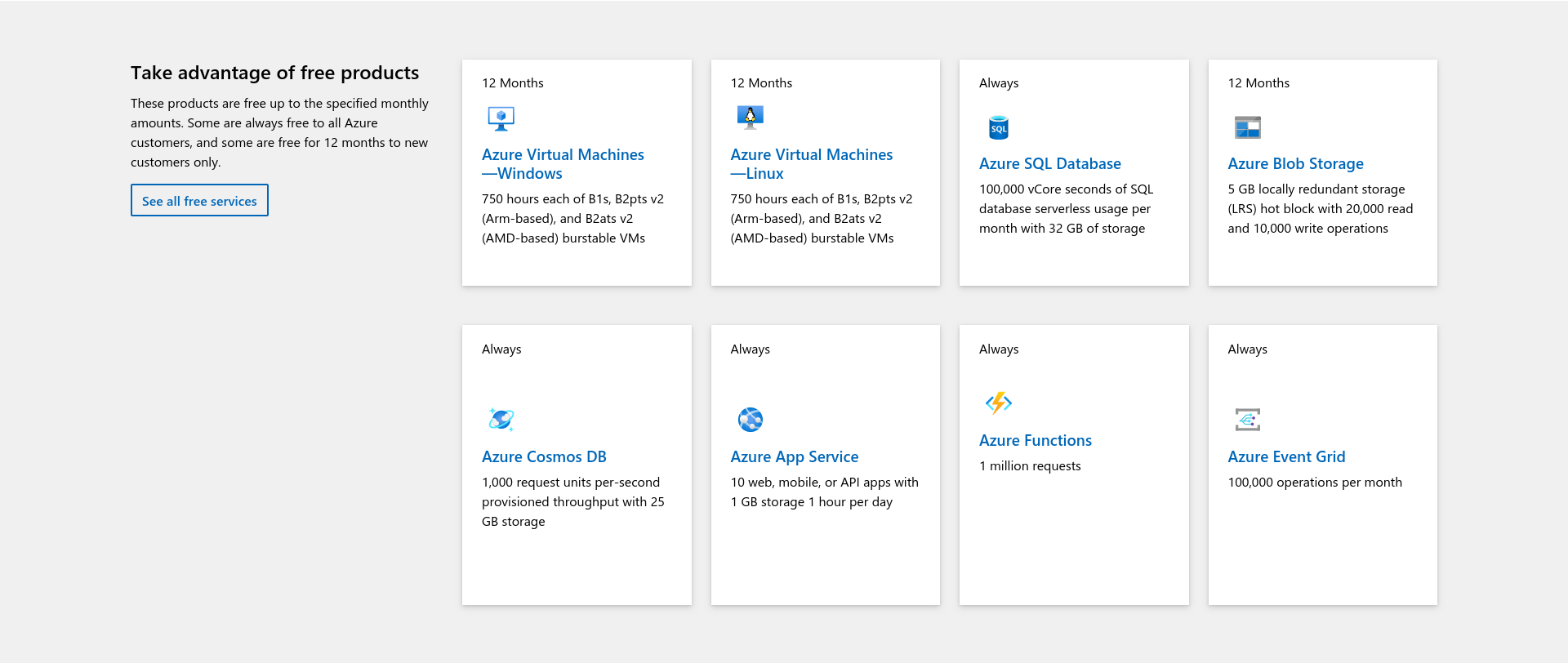Screen dimensions: 1568x663
Task: Click the text 100,000 operations per month
Action: [1315, 483]
